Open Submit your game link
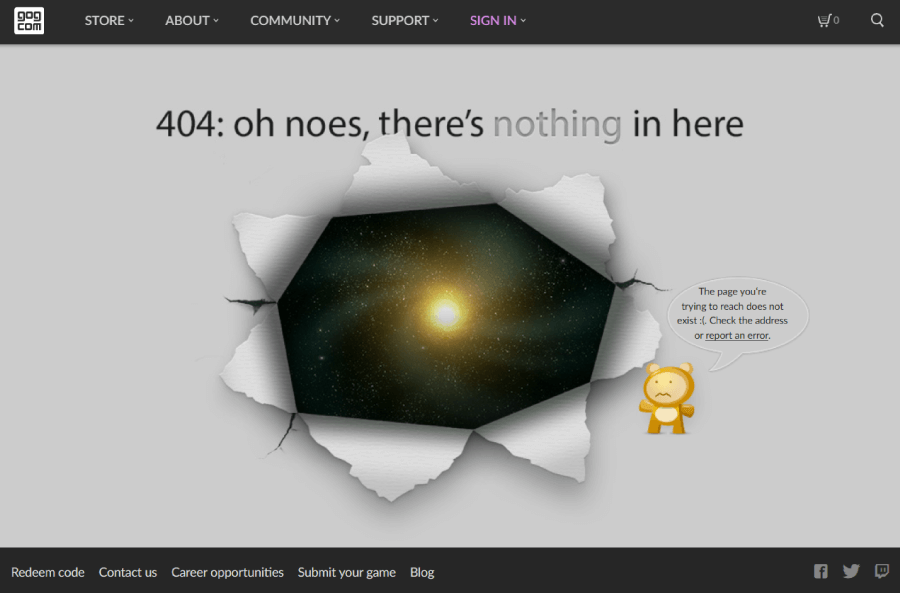This screenshot has width=900, height=593. coord(347,572)
